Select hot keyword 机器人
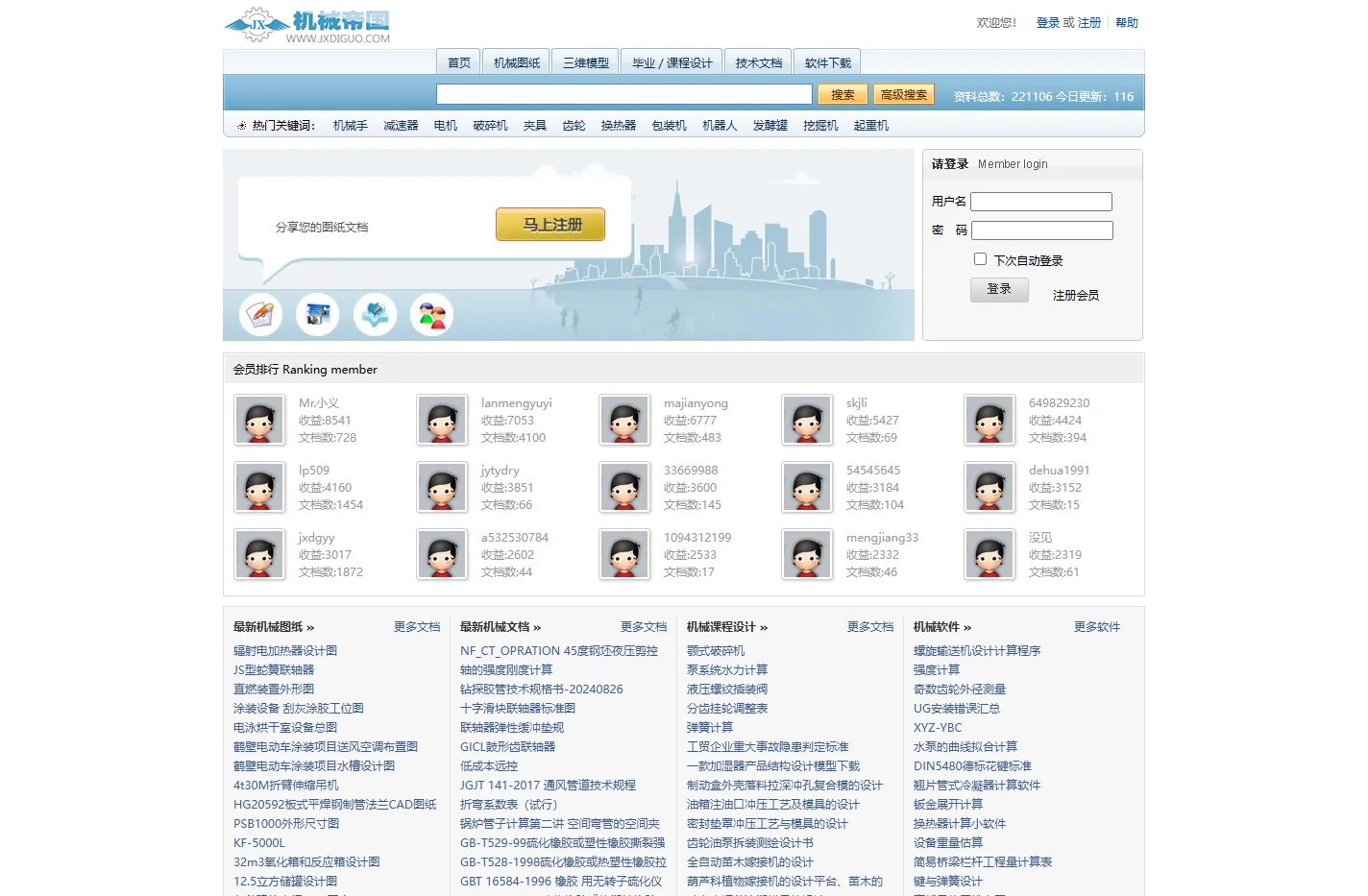This screenshot has height=896, width=1368. (720, 125)
